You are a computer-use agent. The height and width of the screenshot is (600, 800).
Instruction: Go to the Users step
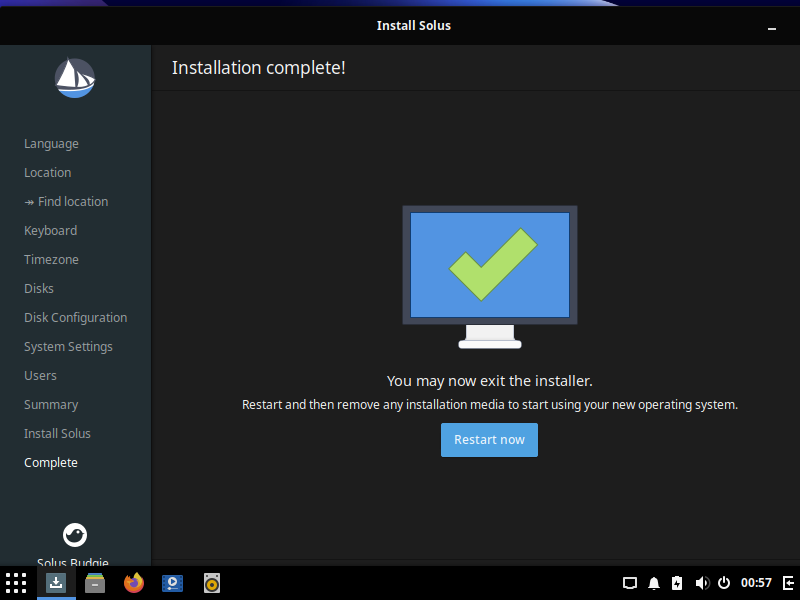pos(40,376)
